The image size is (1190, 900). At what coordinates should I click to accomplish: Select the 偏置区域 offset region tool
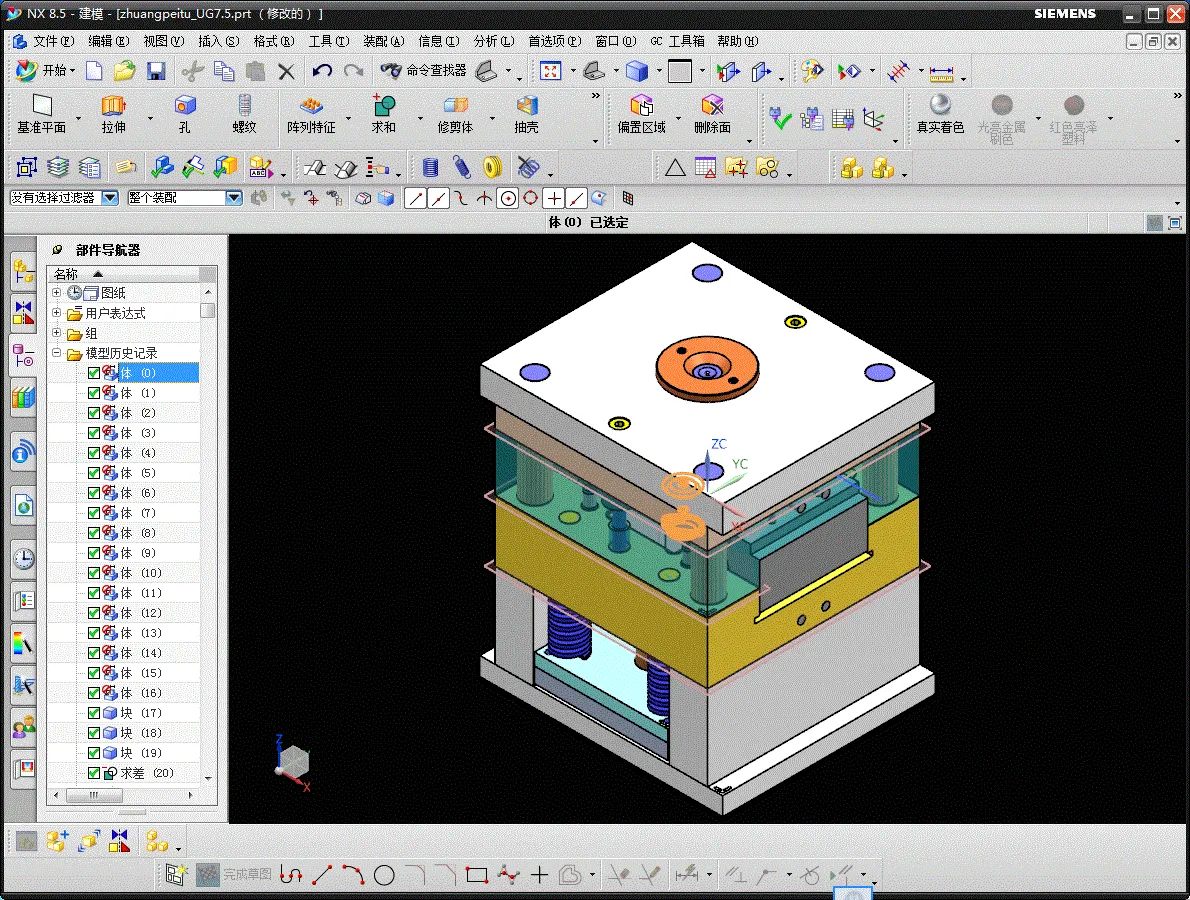(641, 114)
